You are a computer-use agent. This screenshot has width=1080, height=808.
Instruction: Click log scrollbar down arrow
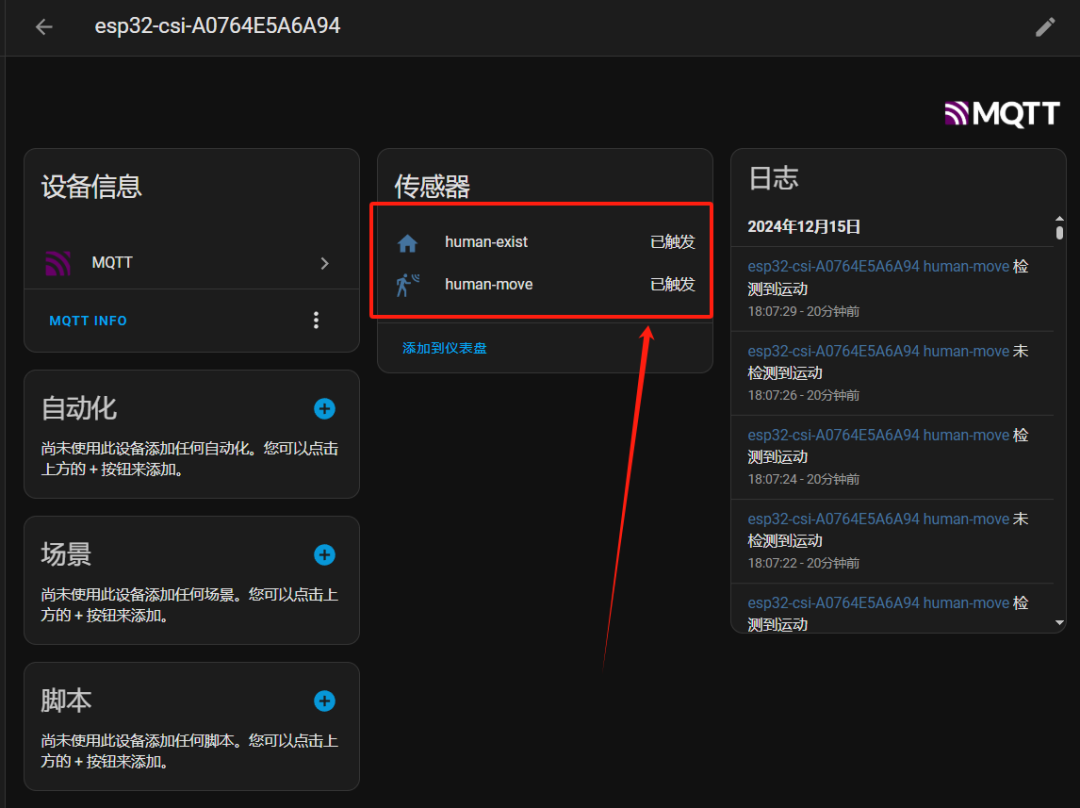(x=1059, y=623)
